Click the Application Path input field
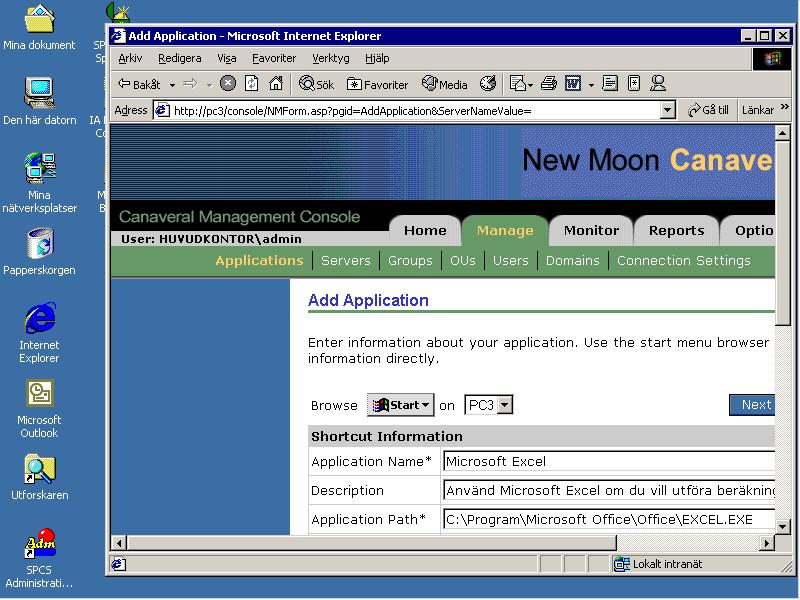This screenshot has height=600, width=800. point(609,519)
